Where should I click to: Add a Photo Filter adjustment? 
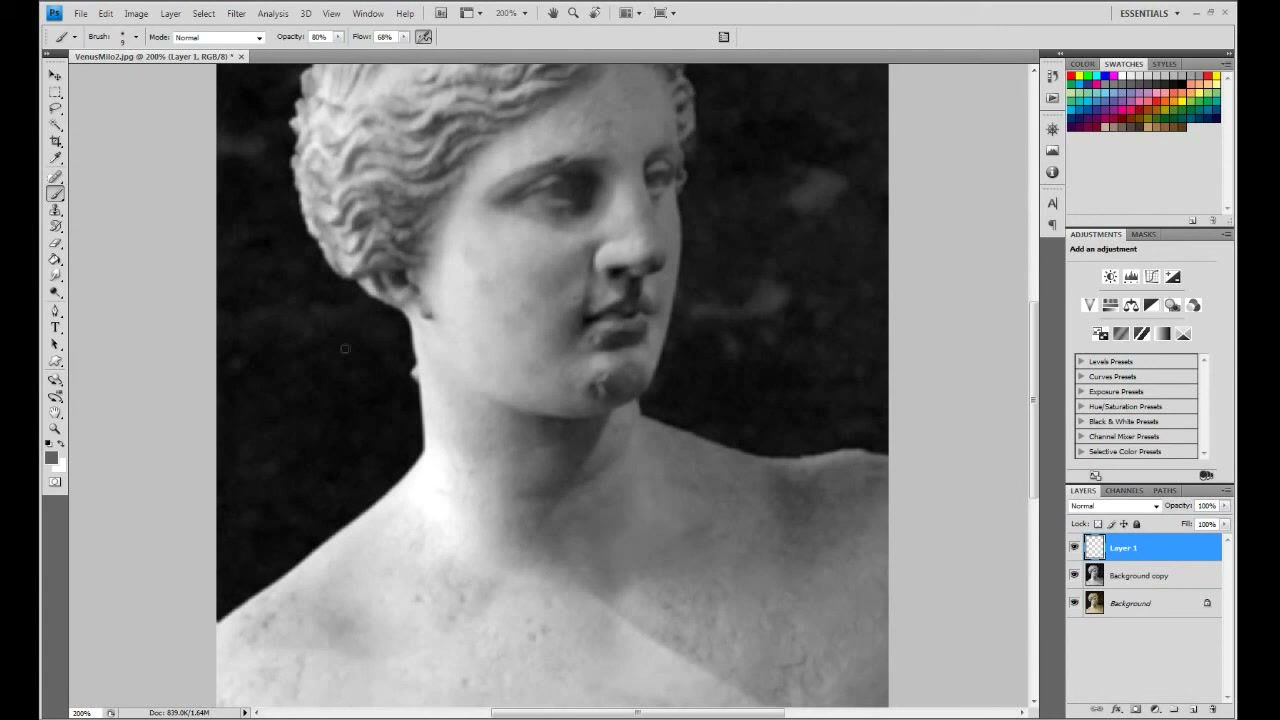pos(1173,305)
